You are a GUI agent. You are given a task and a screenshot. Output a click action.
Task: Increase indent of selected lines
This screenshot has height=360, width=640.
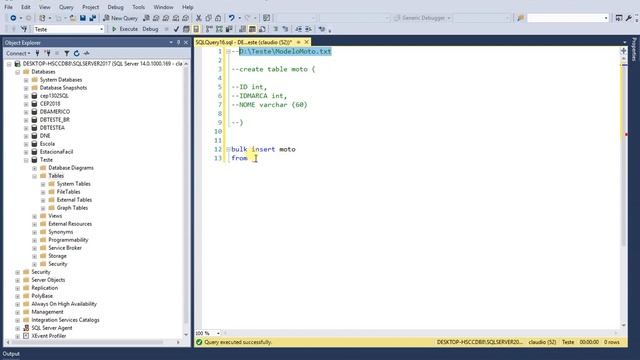pos(309,29)
